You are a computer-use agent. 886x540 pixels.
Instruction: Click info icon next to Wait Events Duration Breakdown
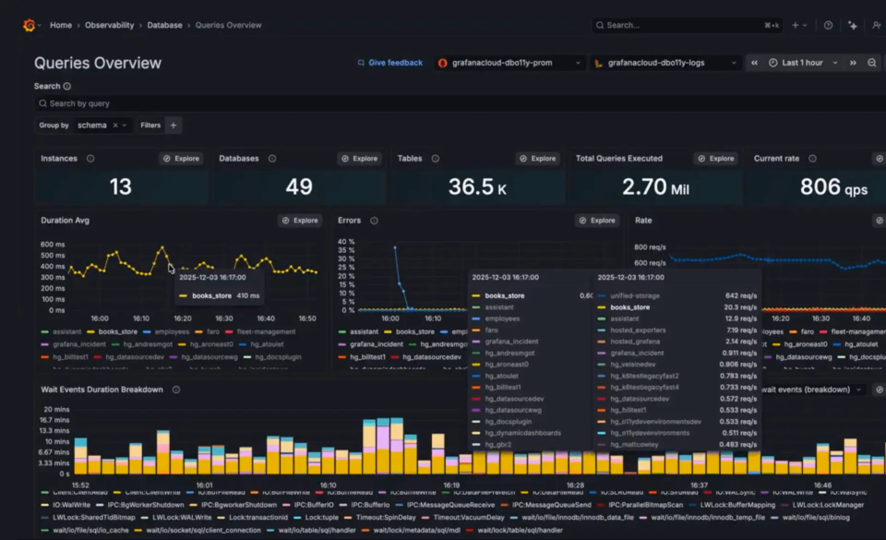point(176,390)
